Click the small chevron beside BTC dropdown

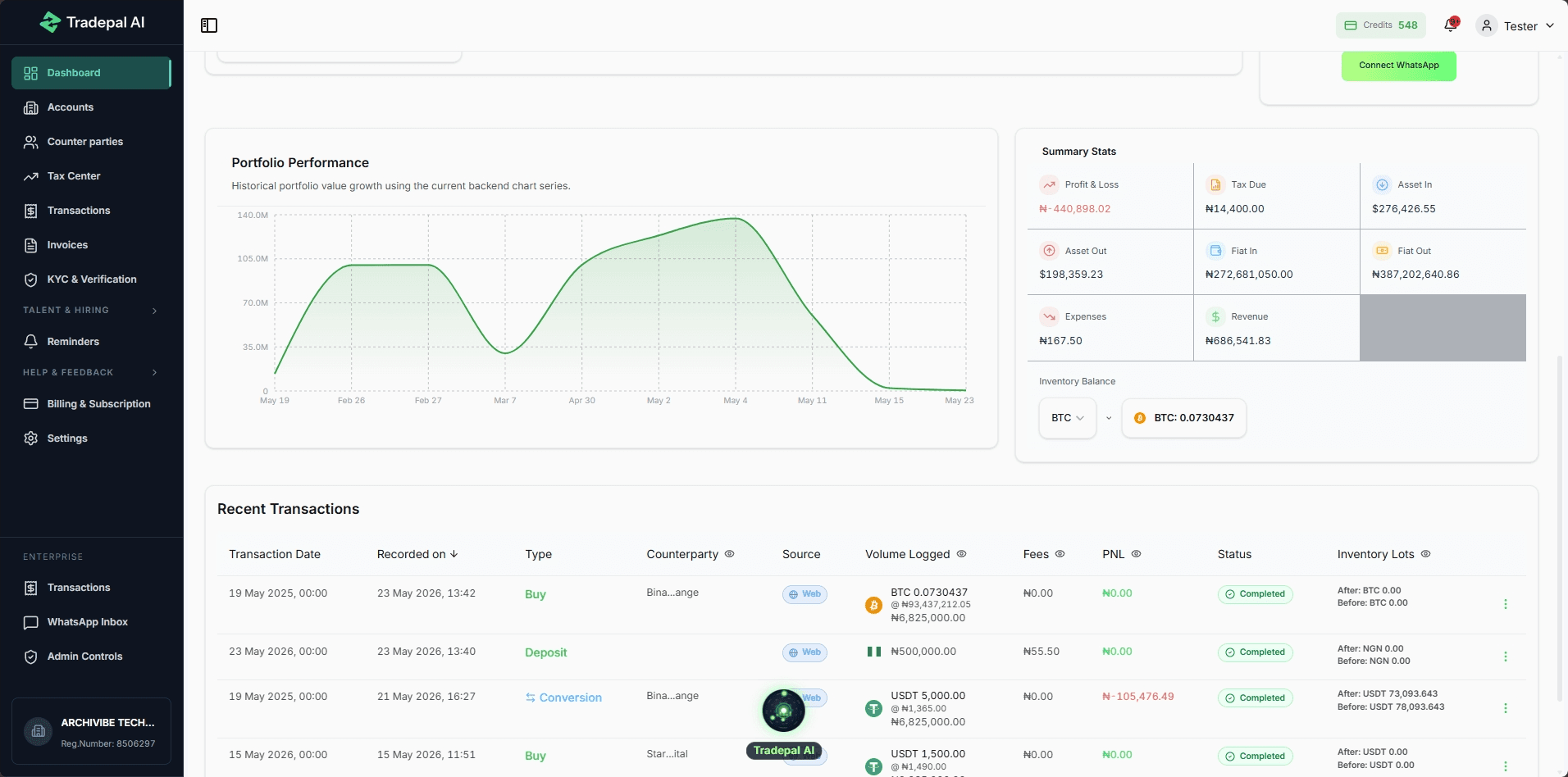(1109, 418)
